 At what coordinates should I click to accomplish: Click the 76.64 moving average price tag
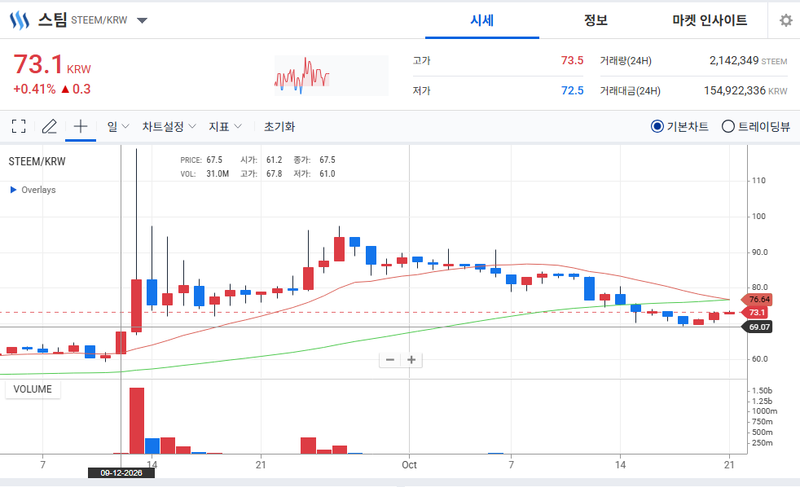click(757, 299)
